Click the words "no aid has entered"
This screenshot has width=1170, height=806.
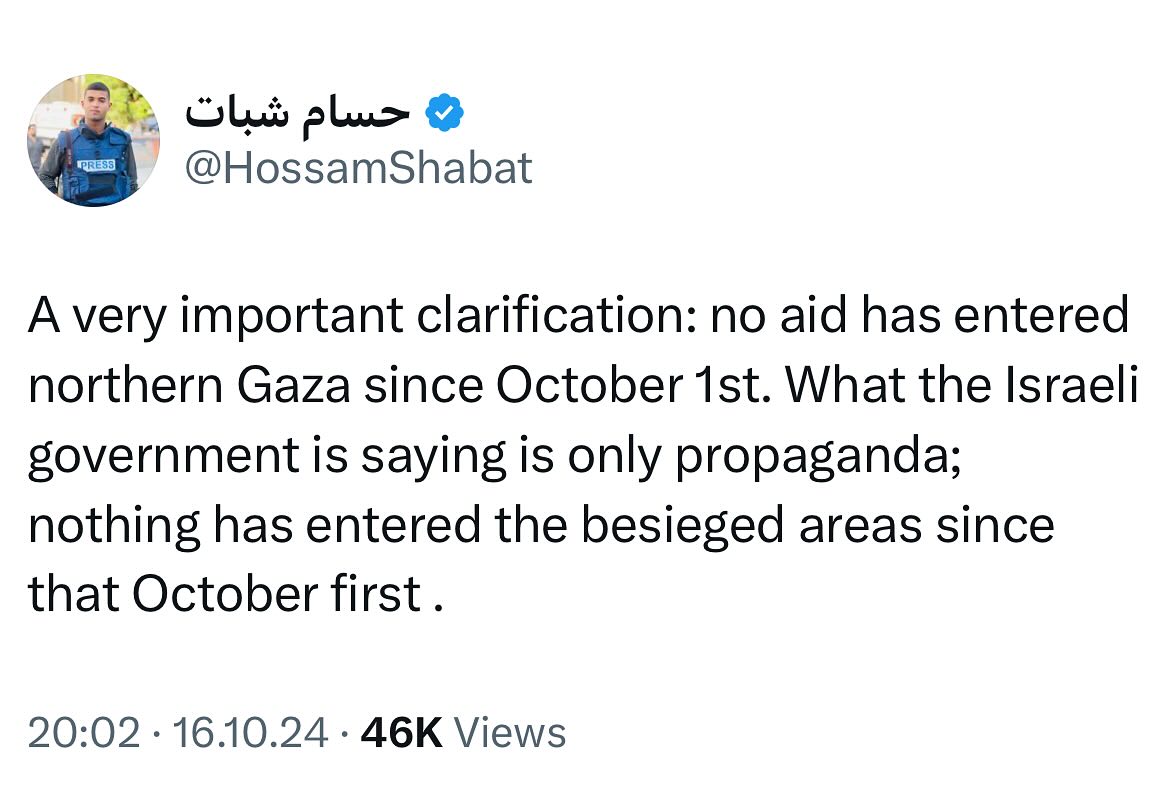pos(921,317)
